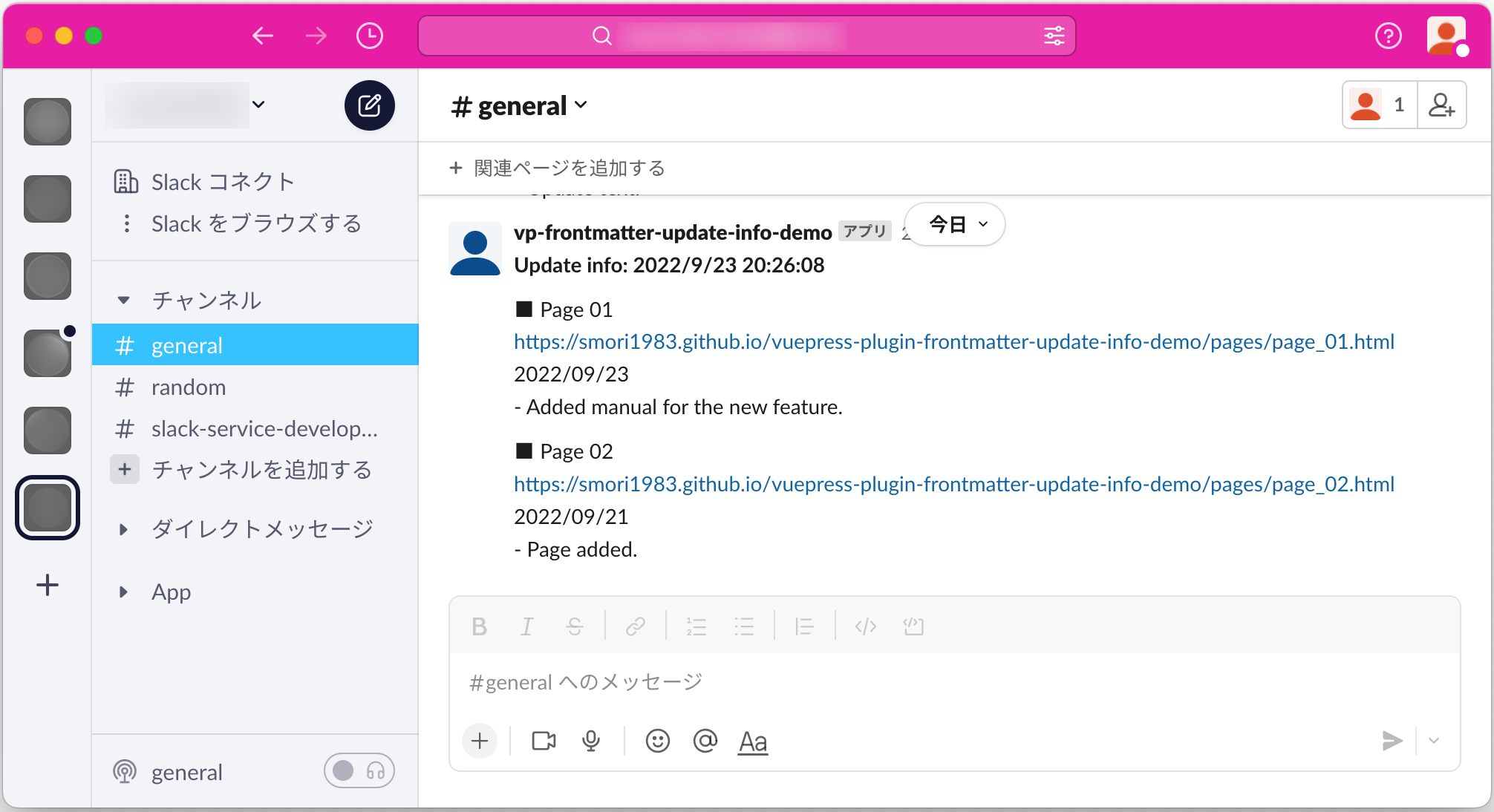This screenshot has height=812, width=1494.
Task: Collapse the チャンネル section
Action: (x=123, y=301)
